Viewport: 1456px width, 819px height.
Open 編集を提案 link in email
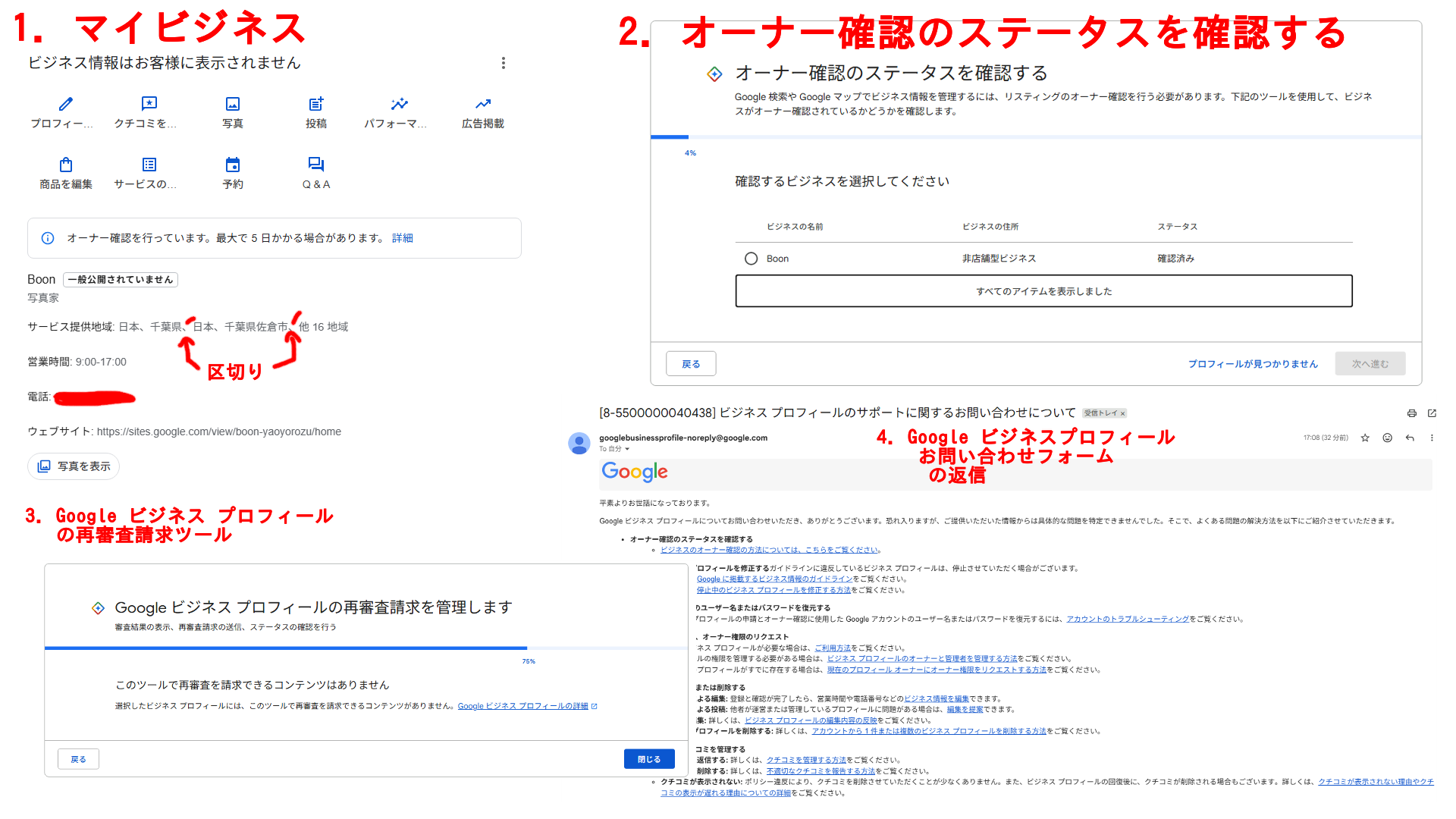point(965,710)
